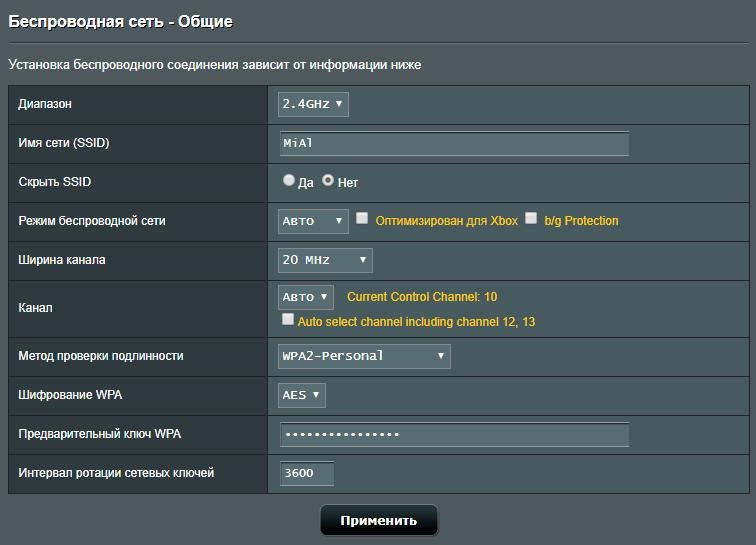Screen dimensions: 756x545
Task: Click the 'Current Control Channel: 10' text
Action: click(x=421, y=297)
